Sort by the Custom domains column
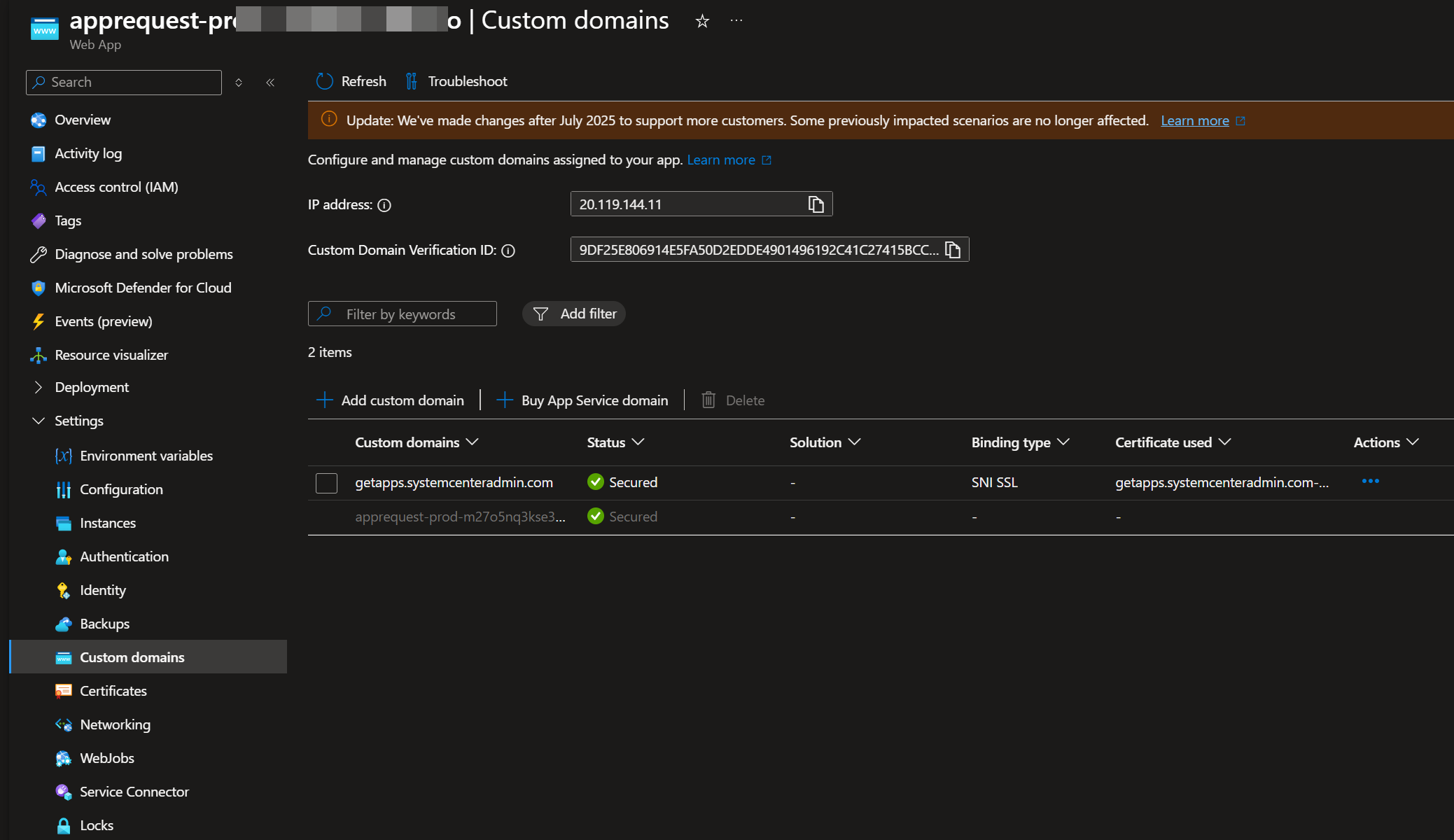1454x840 pixels. [417, 442]
